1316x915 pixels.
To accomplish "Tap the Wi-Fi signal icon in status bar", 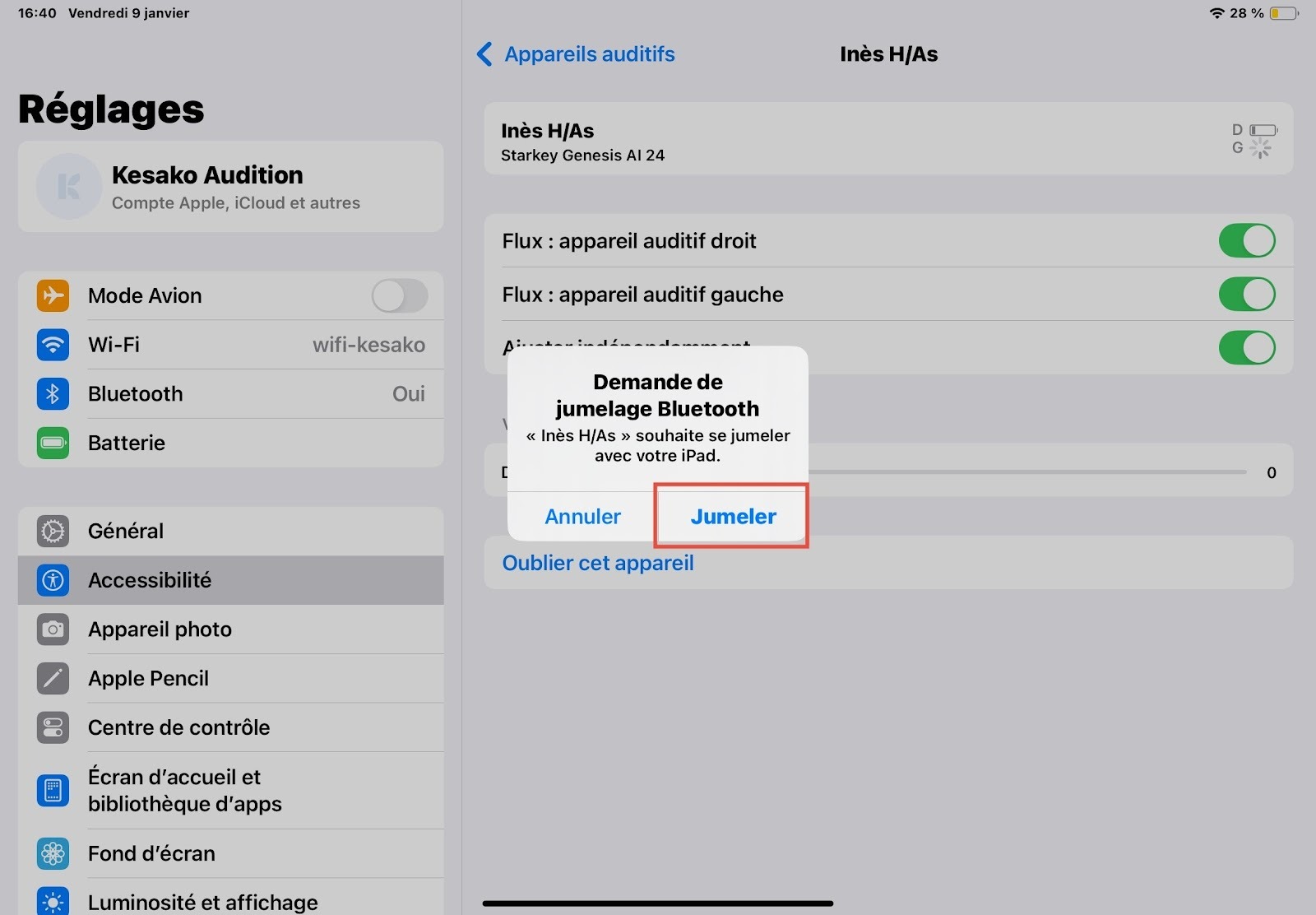I will 1217,13.
